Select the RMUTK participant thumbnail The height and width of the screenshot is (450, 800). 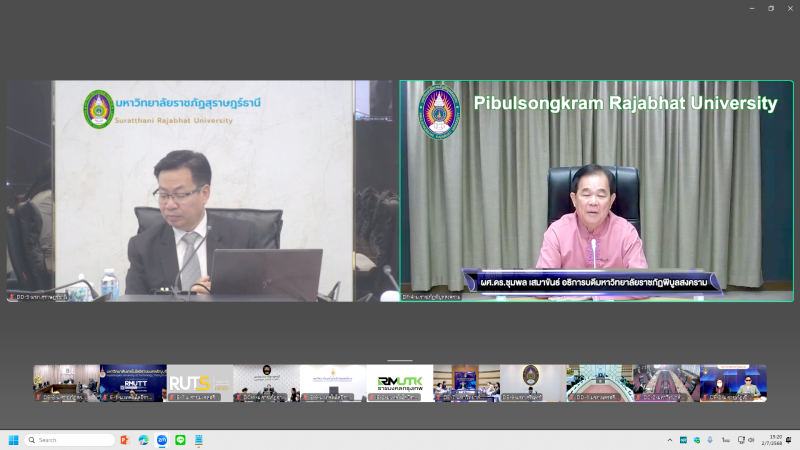coord(400,383)
